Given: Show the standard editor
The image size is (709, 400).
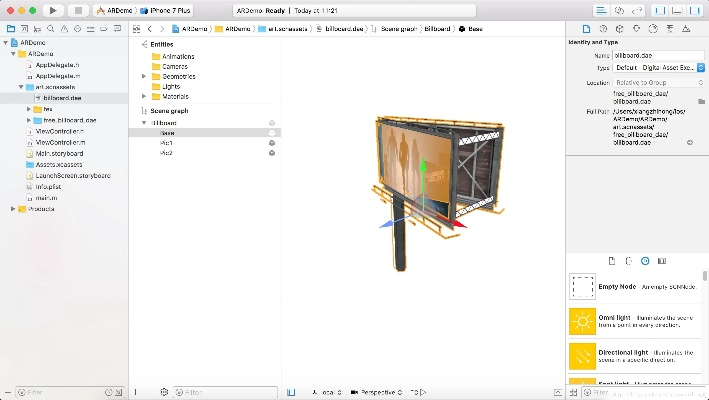Looking at the screenshot, I should point(601,10).
